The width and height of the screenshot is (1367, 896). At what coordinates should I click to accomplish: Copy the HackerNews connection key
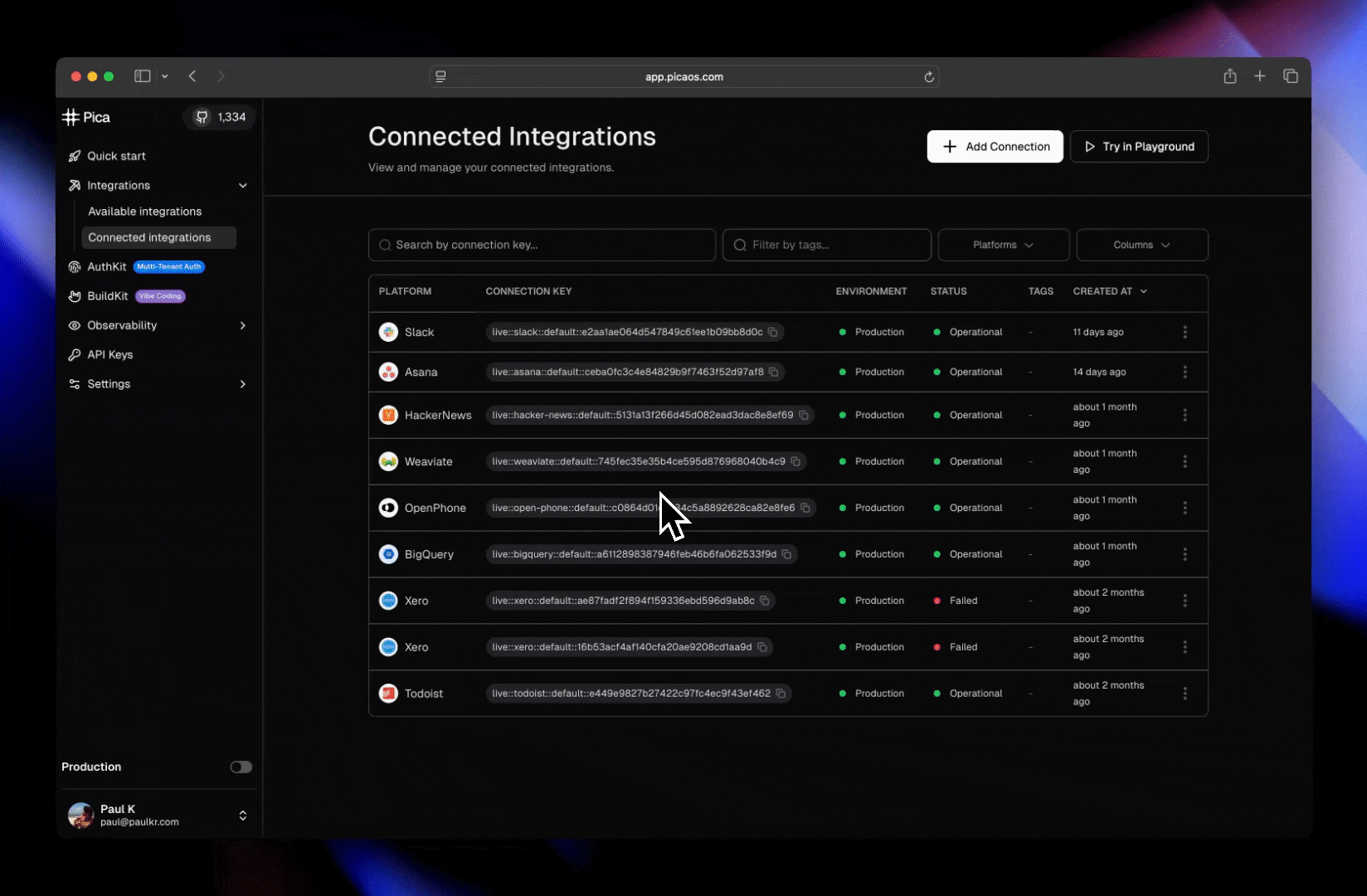804,415
